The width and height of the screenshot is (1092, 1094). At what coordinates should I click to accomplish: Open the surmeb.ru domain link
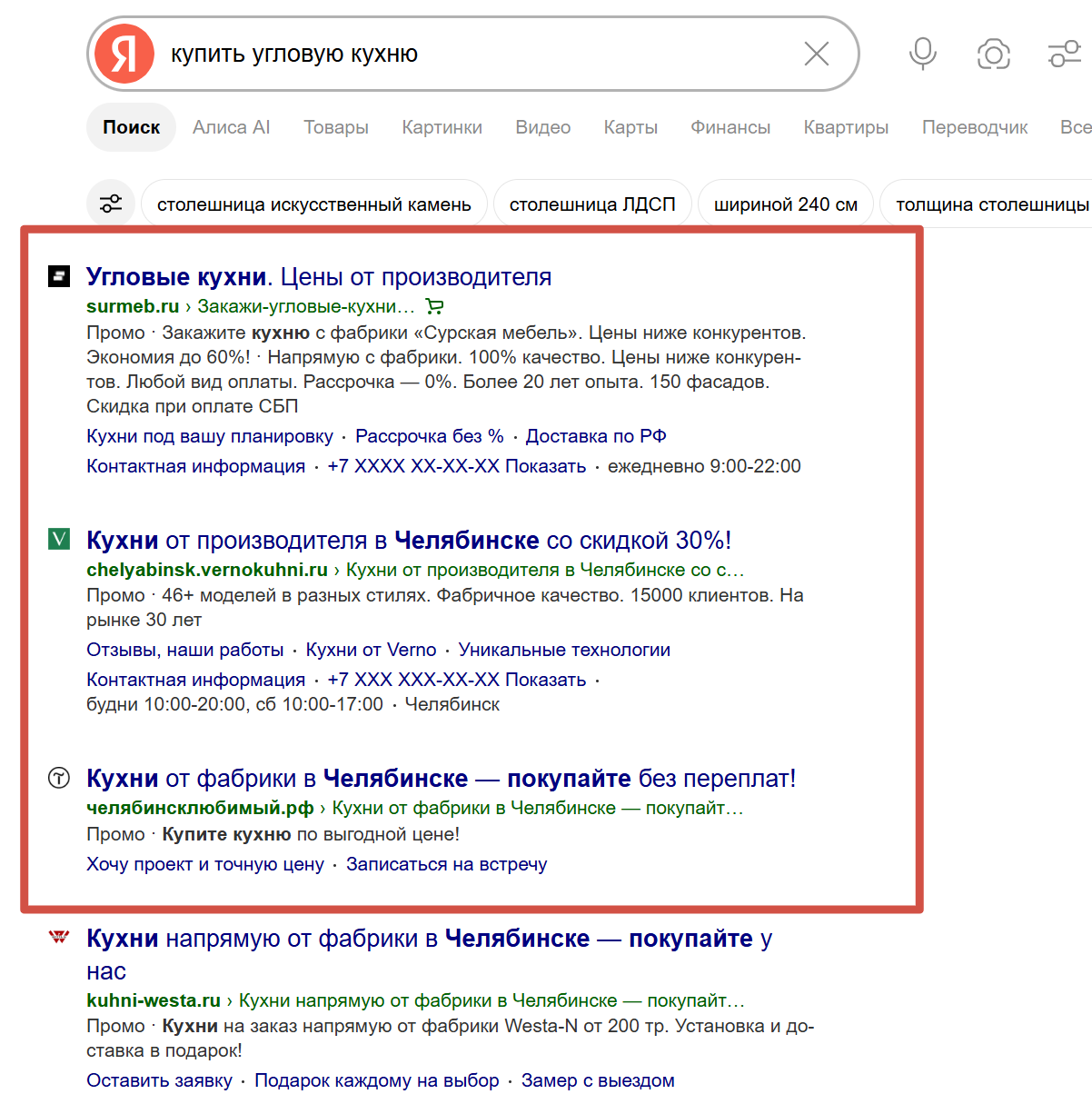click(133, 306)
